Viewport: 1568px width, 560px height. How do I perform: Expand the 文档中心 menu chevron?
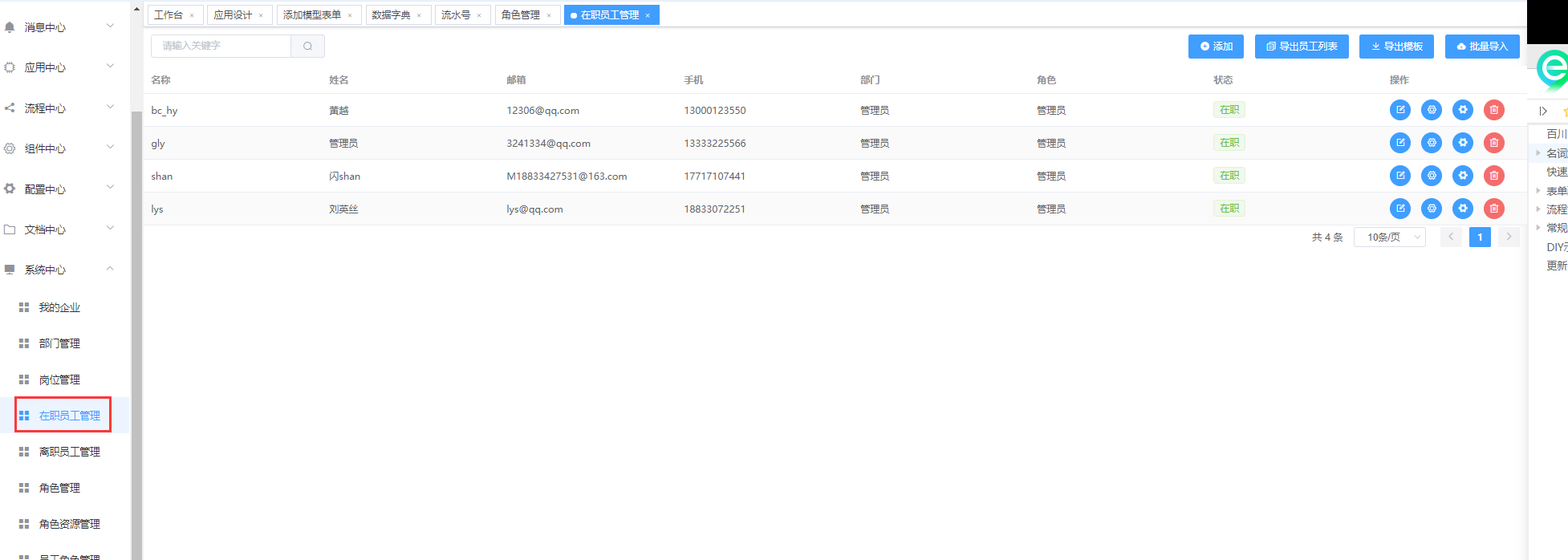(x=110, y=229)
